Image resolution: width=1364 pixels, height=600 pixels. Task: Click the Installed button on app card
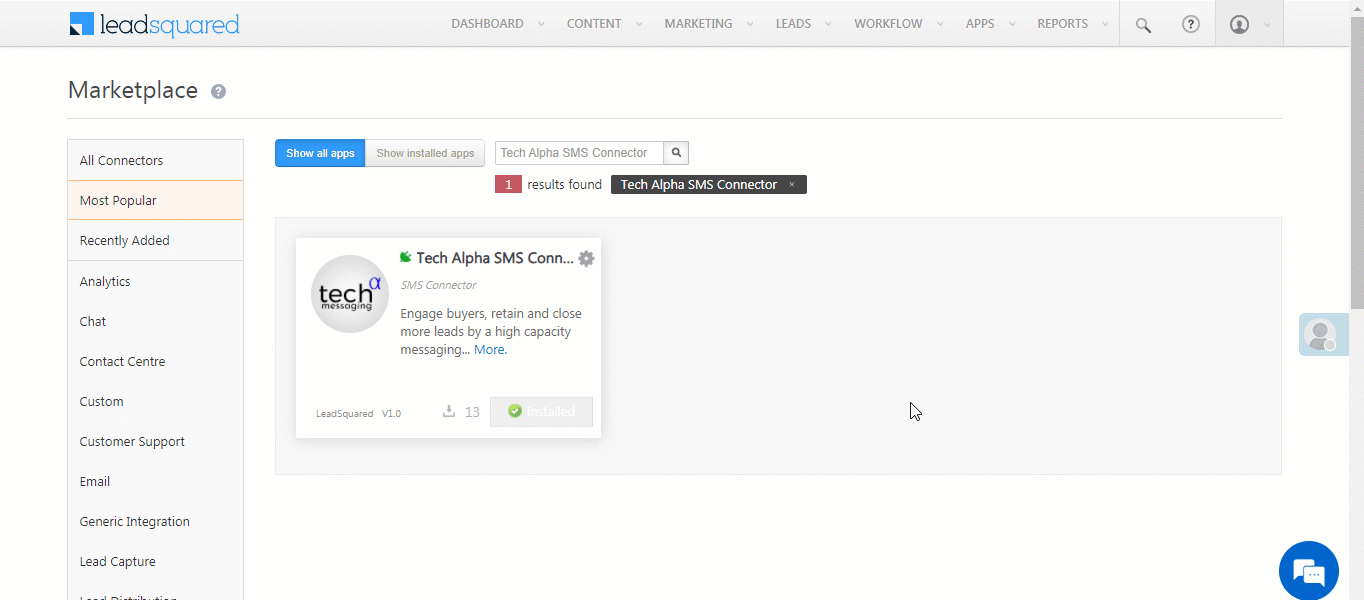pos(541,411)
